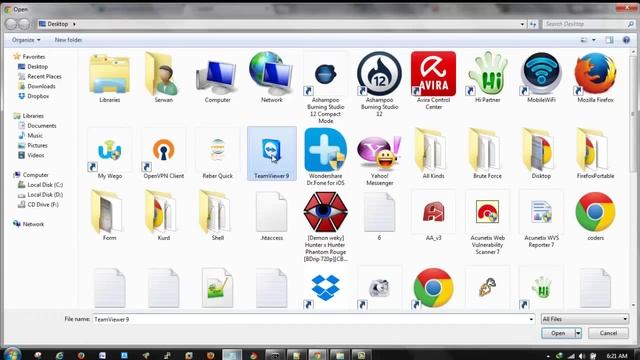This screenshot has width=640, height=360.
Task: Open Network in navigation sidebar
Action: (x=33, y=224)
